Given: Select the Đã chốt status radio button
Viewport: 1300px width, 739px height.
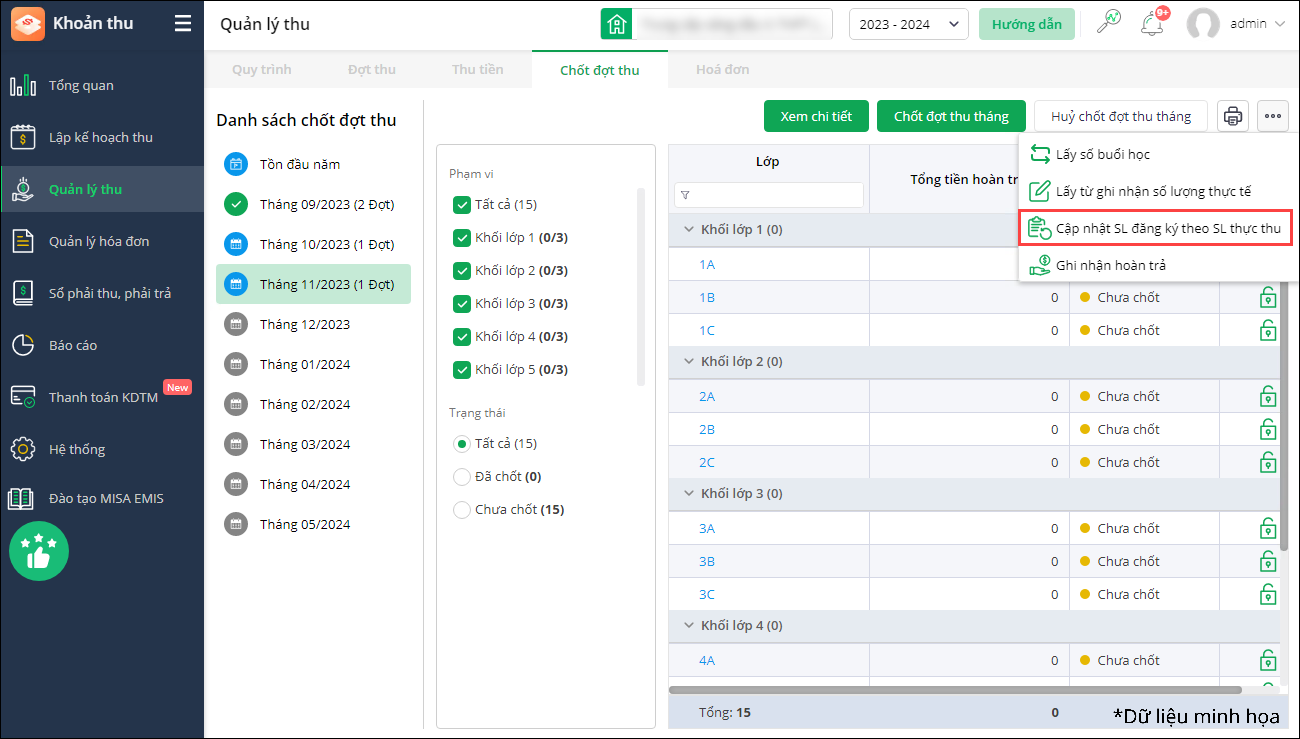Looking at the screenshot, I should click(462, 477).
